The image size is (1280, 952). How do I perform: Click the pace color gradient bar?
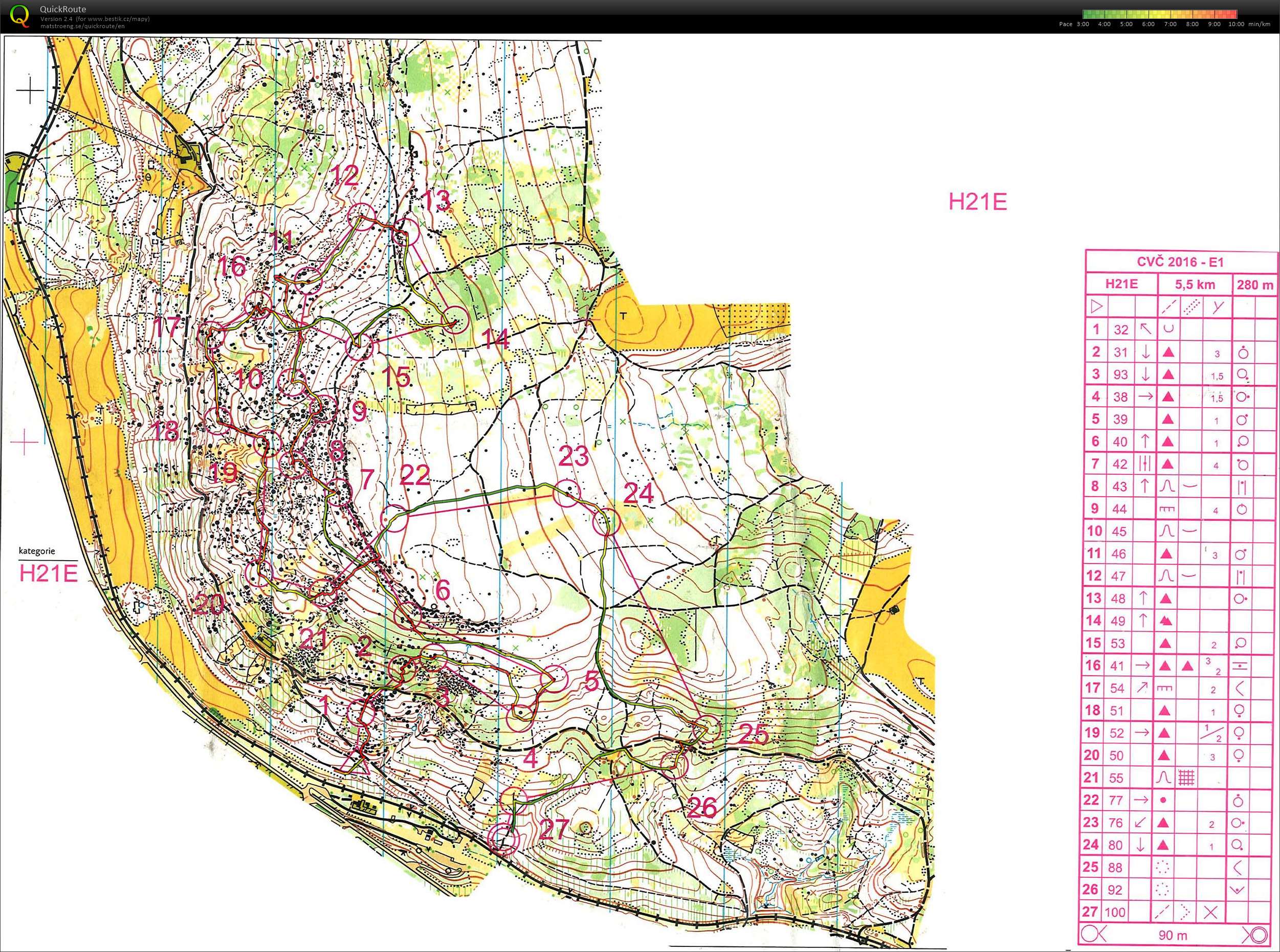(1160, 15)
